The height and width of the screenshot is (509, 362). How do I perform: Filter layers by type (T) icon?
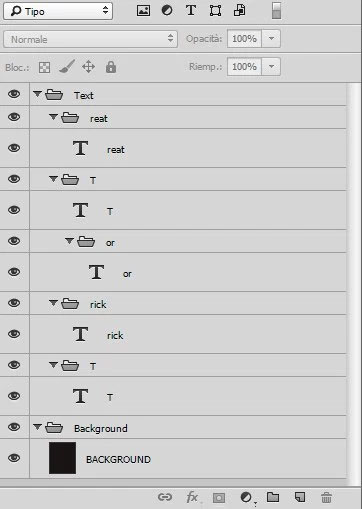click(x=191, y=10)
